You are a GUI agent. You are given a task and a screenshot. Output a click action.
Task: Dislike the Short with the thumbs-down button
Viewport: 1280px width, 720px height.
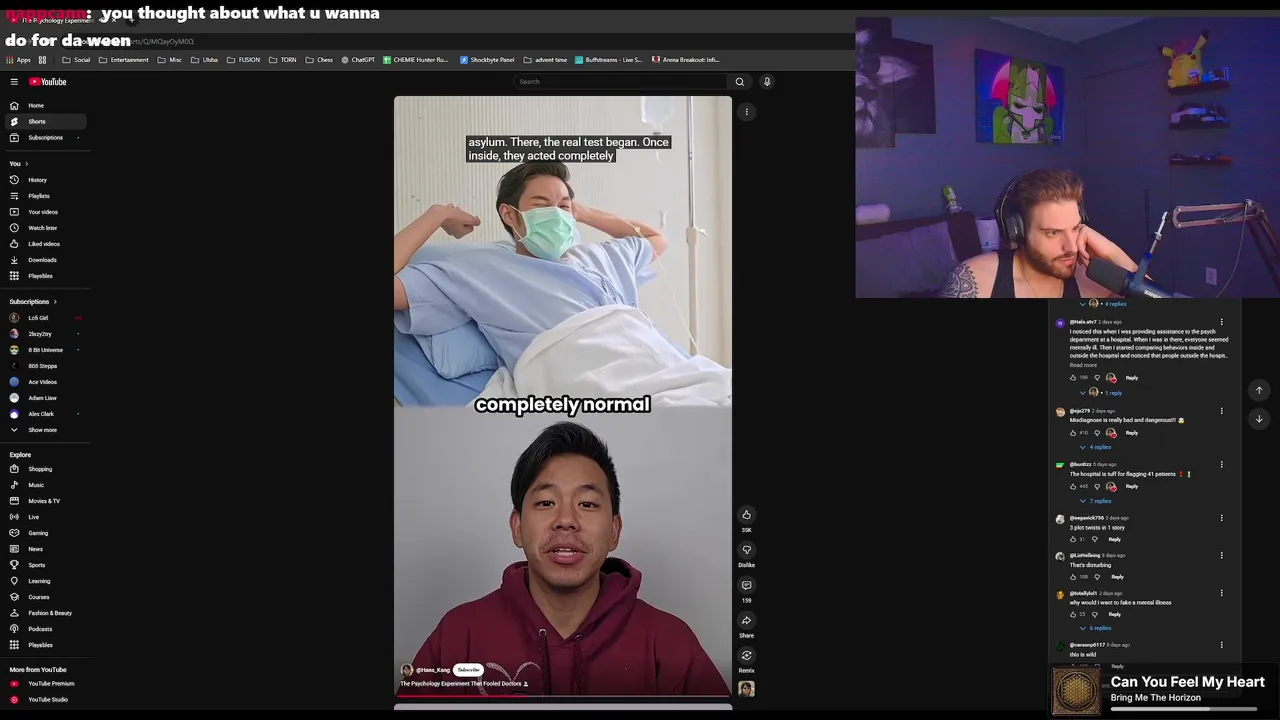tap(746, 550)
